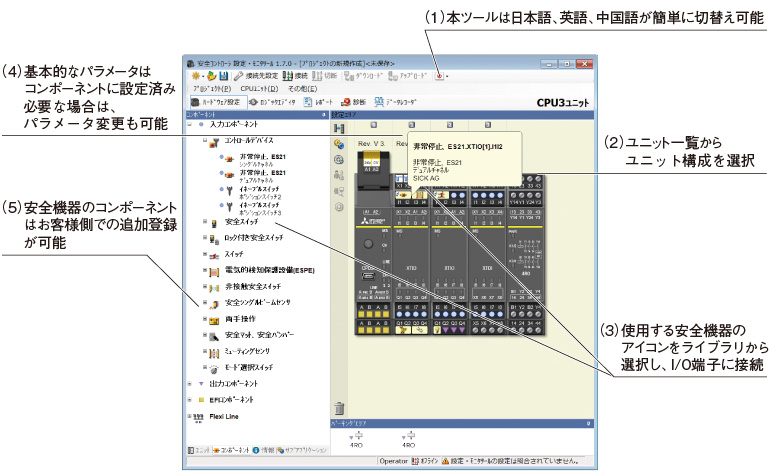The height and width of the screenshot is (476, 770).
Task: Open the その他 menu
Action: 303,88
